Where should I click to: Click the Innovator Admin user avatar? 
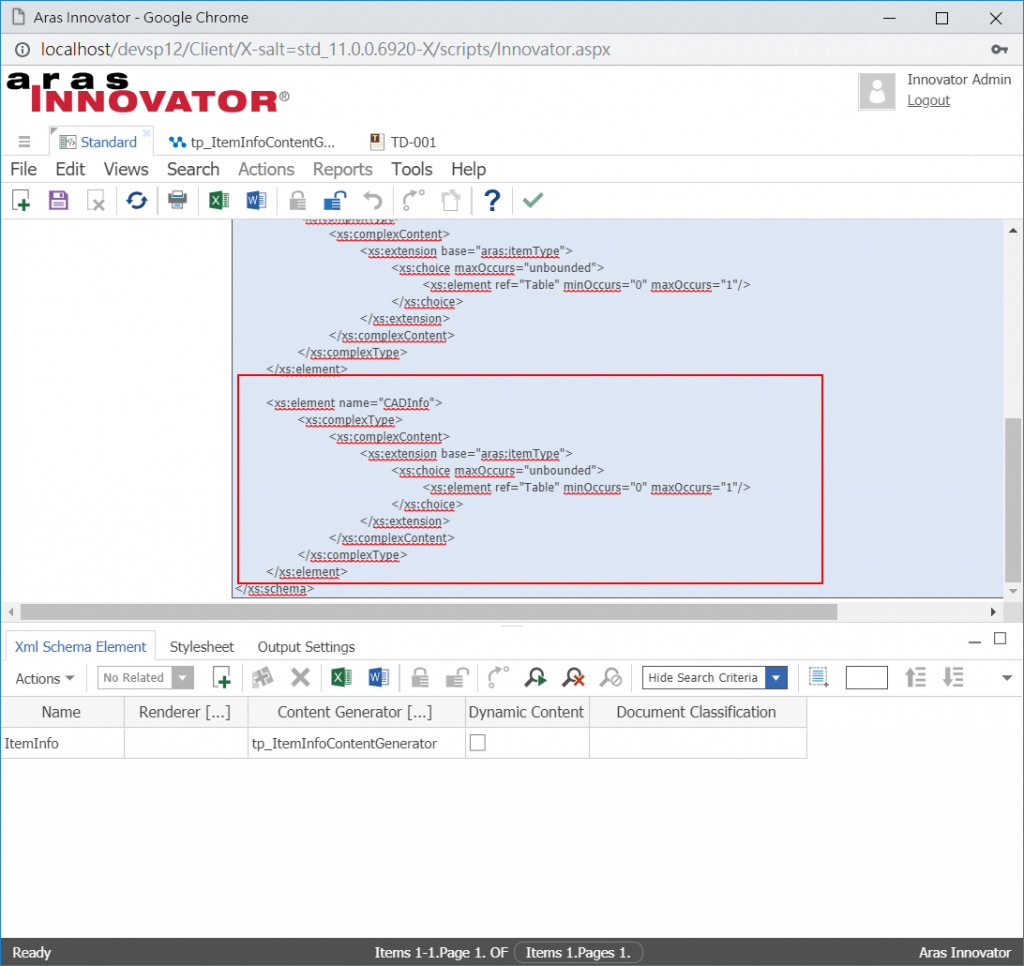(877, 91)
